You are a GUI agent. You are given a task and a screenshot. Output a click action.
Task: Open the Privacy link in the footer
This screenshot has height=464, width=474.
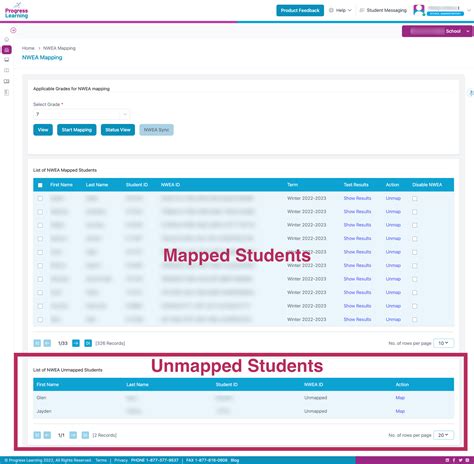(x=121, y=460)
